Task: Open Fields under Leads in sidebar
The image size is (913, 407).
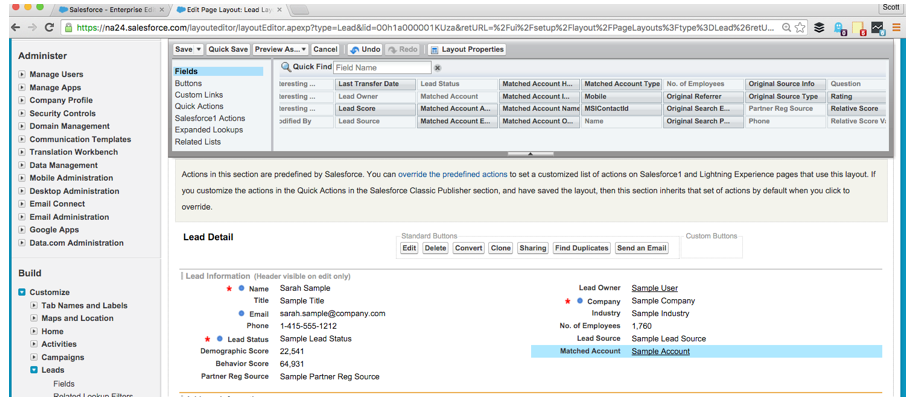Action: pyautogui.click(x=63, y=384)
